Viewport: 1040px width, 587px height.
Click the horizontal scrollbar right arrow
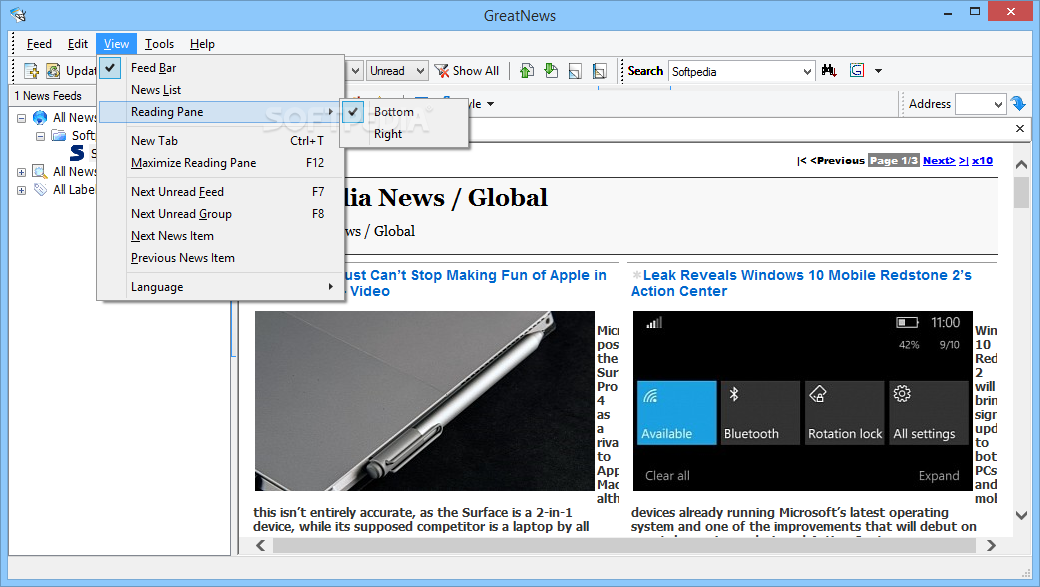991,545
